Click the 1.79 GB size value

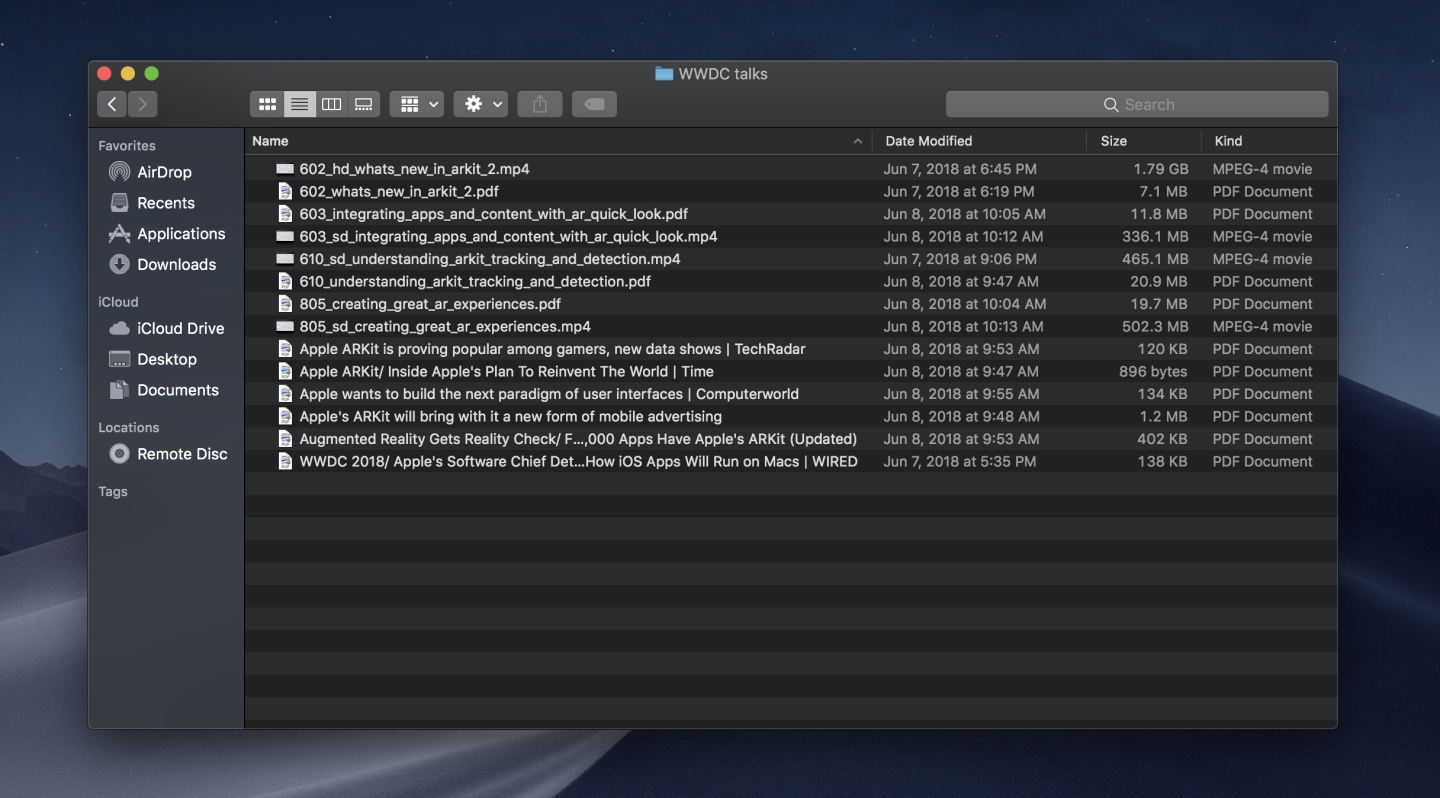click(1161, 169)
